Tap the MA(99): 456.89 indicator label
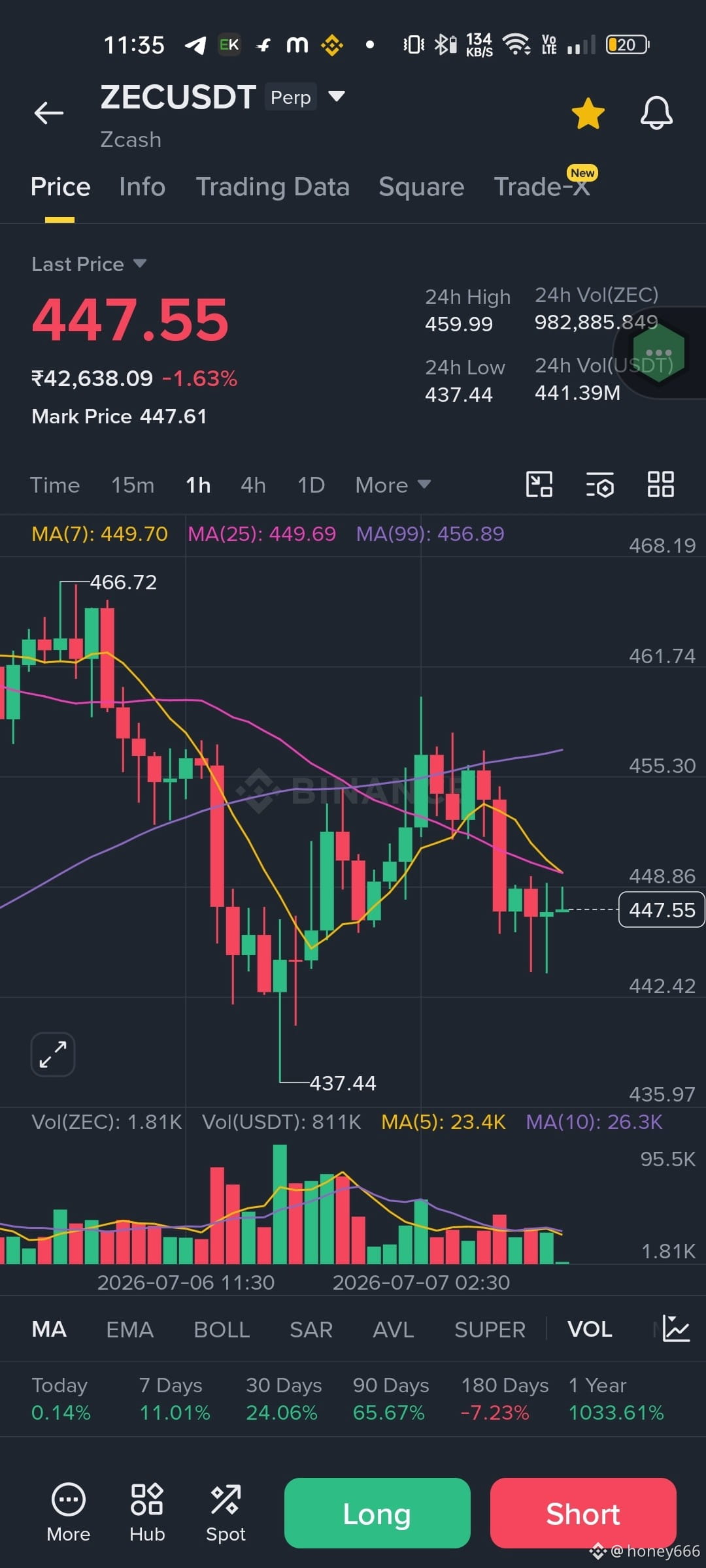The height and width of the screenshot is (1568, 706). pyautogui.click(x=430, y=534)
